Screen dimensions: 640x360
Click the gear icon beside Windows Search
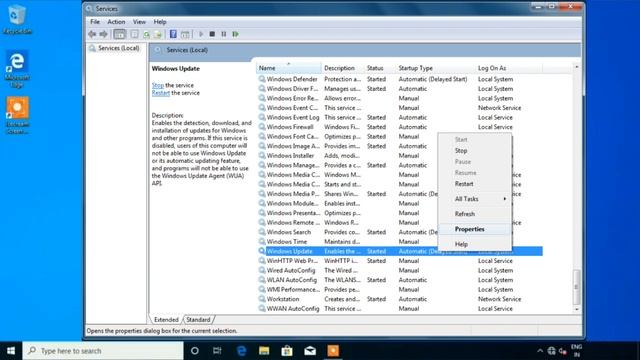point(262,232)
